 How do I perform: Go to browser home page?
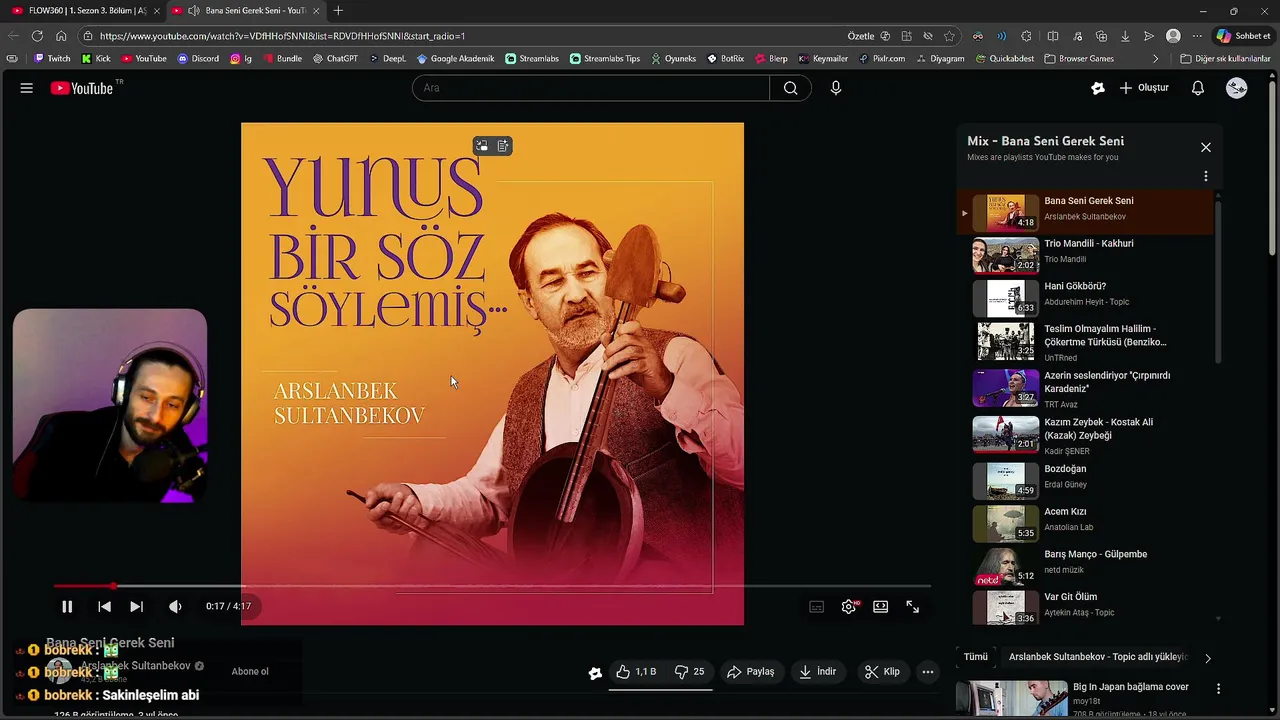pyautogui.click(x=61, y=36)
